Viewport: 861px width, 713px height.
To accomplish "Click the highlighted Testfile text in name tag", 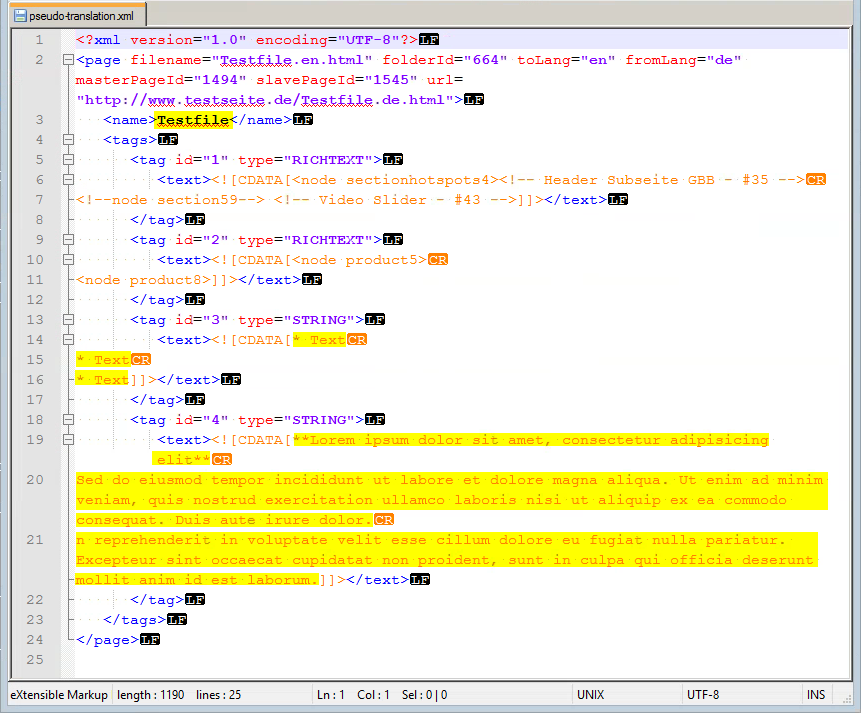I will pos(194,120).
